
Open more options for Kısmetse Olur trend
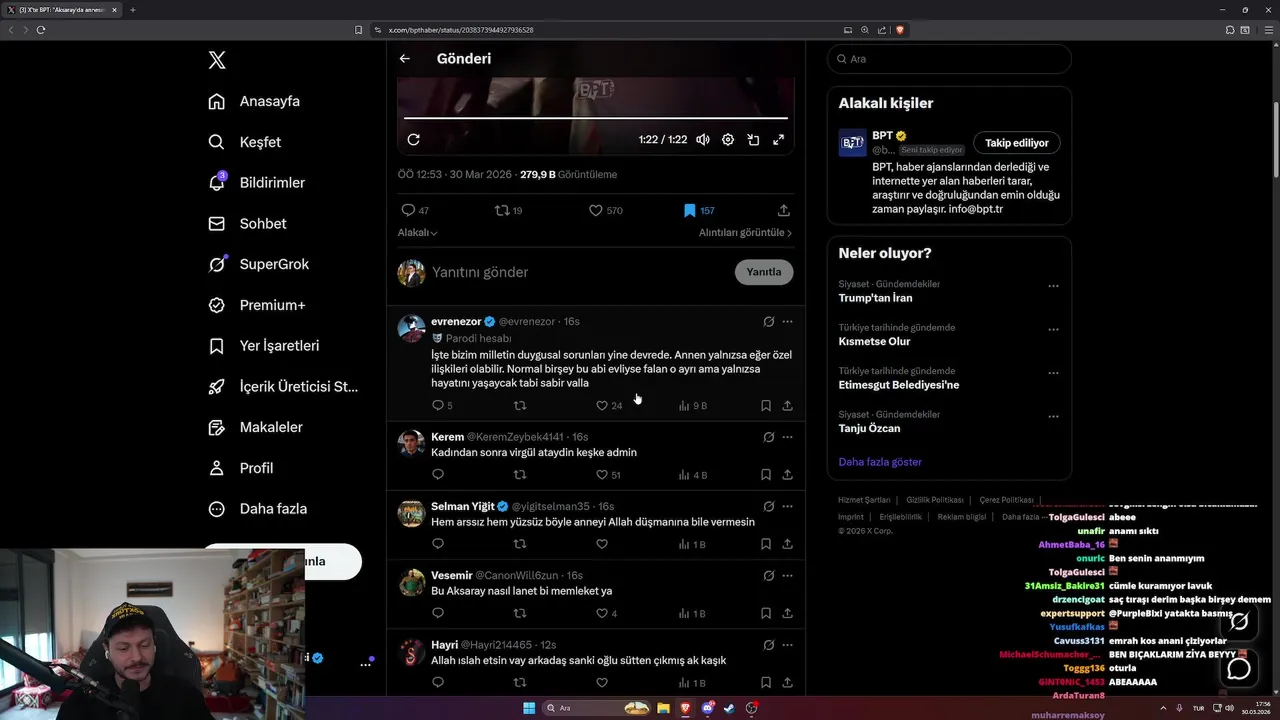click(x=1053, y=329)
